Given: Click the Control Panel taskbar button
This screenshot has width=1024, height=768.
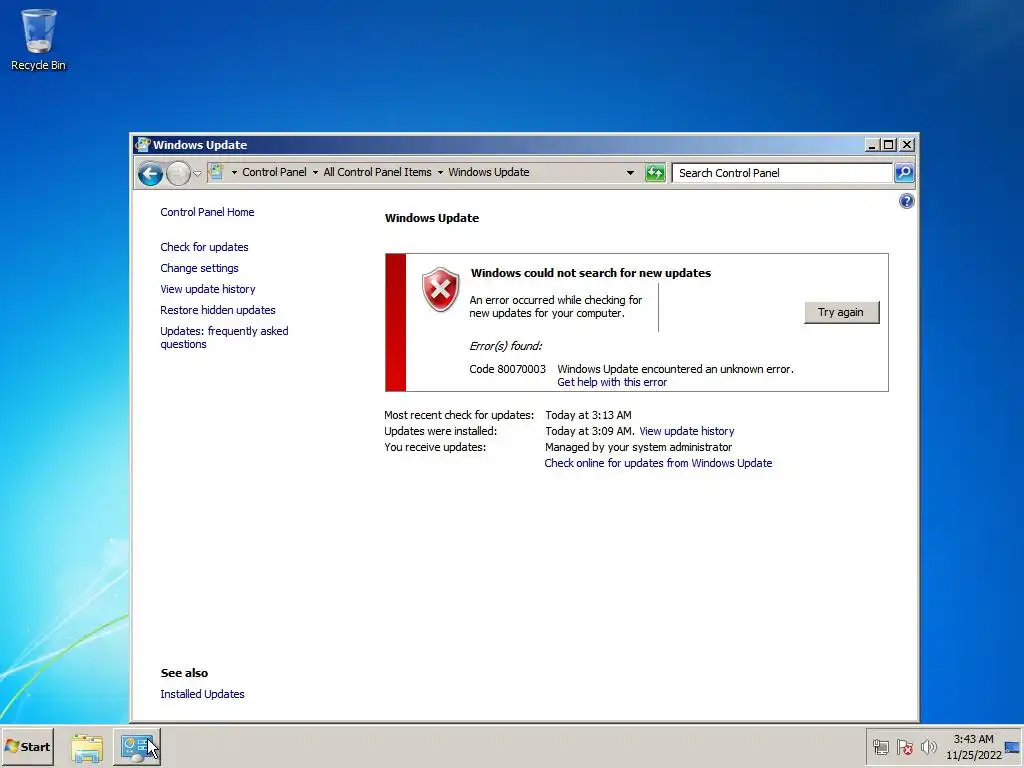Looking at the screenshot, I should [x=136, y=747].
